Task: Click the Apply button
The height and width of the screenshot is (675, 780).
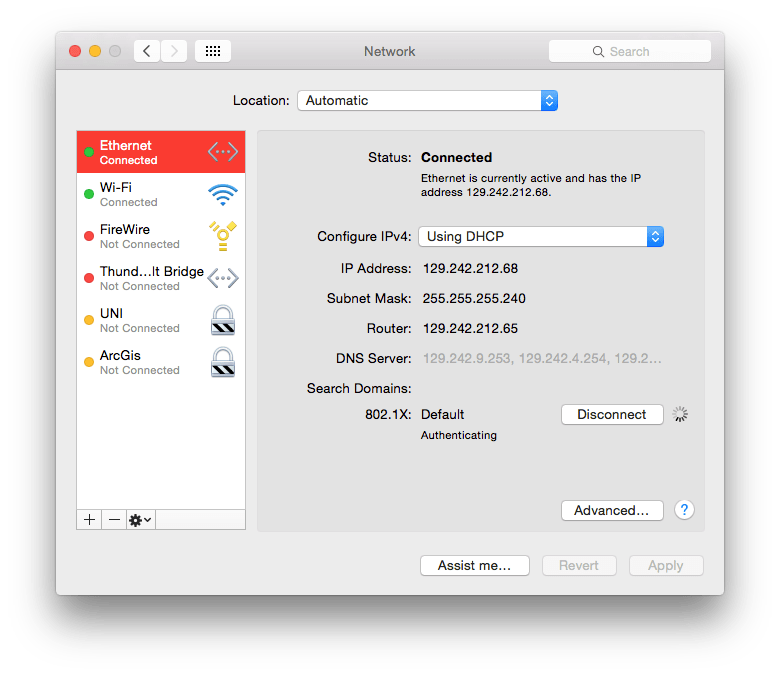Action: [666, 566]
